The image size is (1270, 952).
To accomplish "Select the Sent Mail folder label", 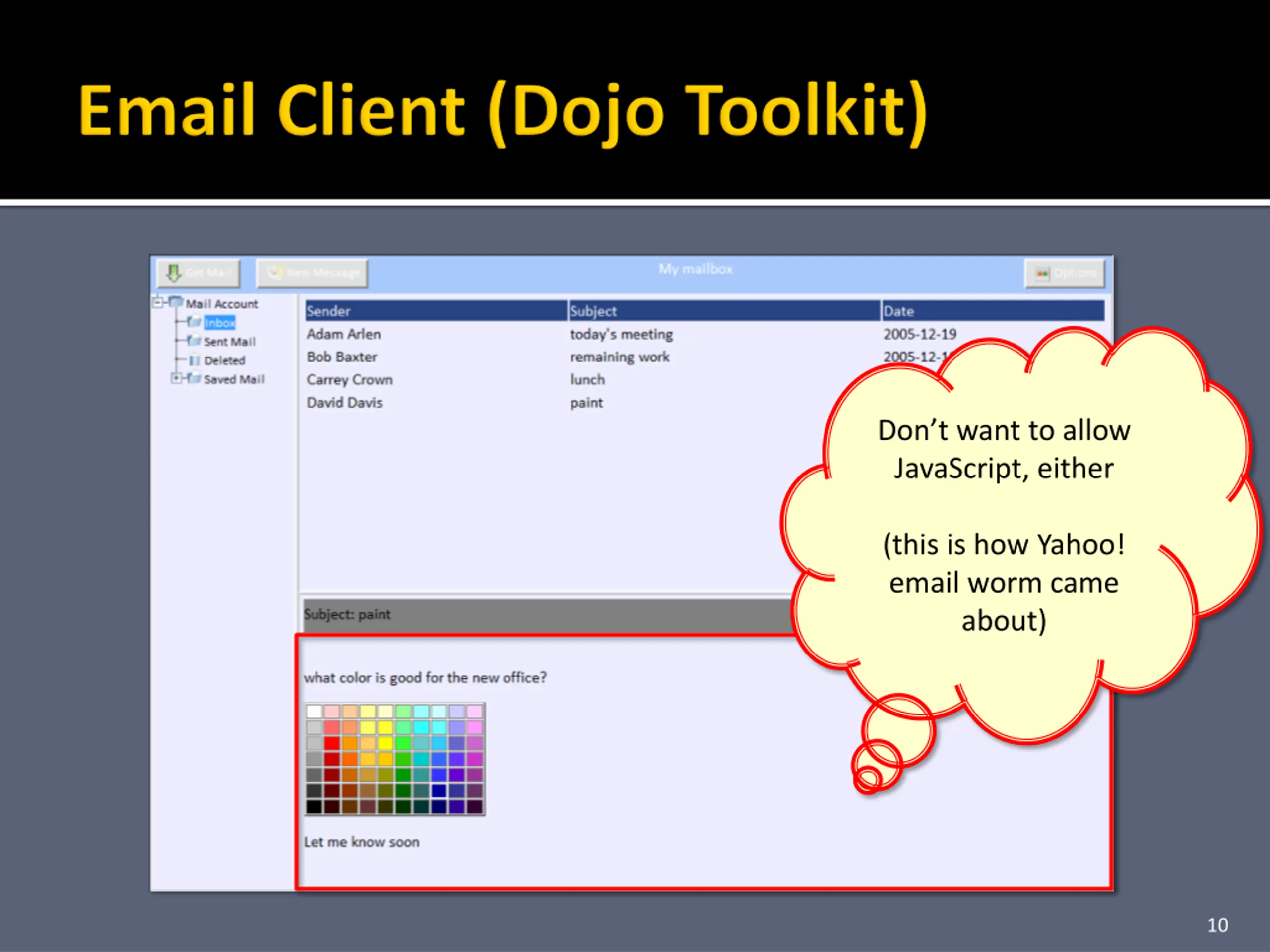I will pos(230,342).
